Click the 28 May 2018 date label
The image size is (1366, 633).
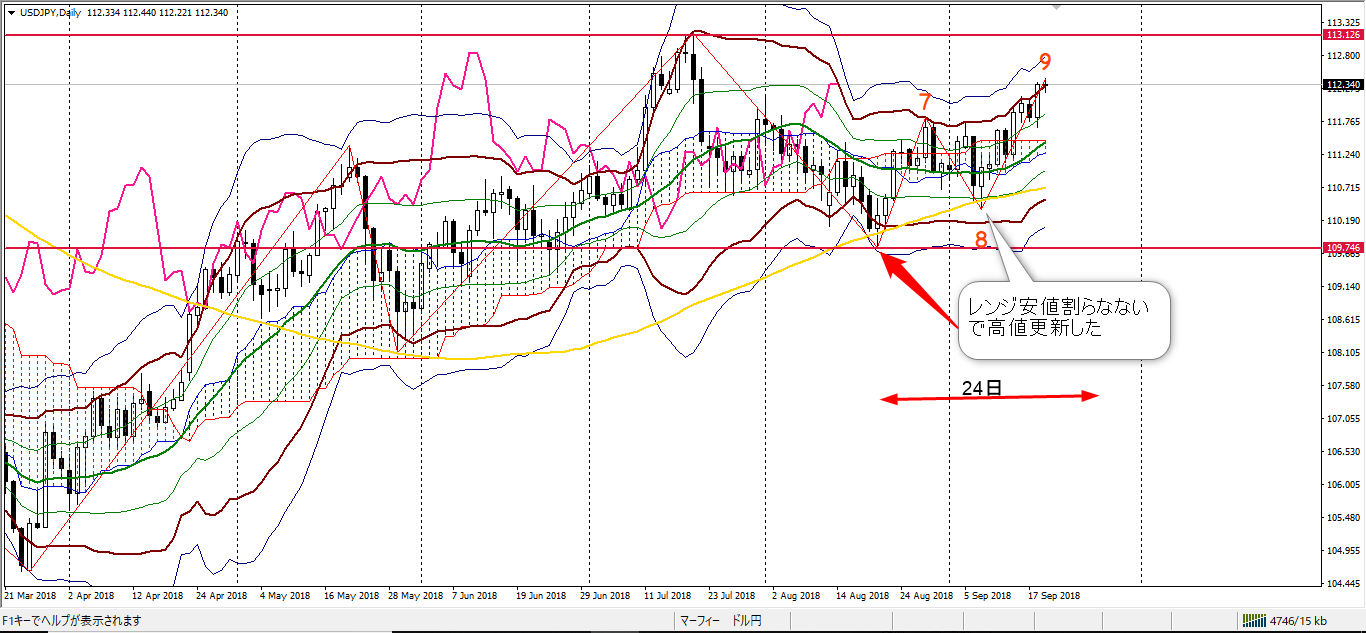[414, 595]
